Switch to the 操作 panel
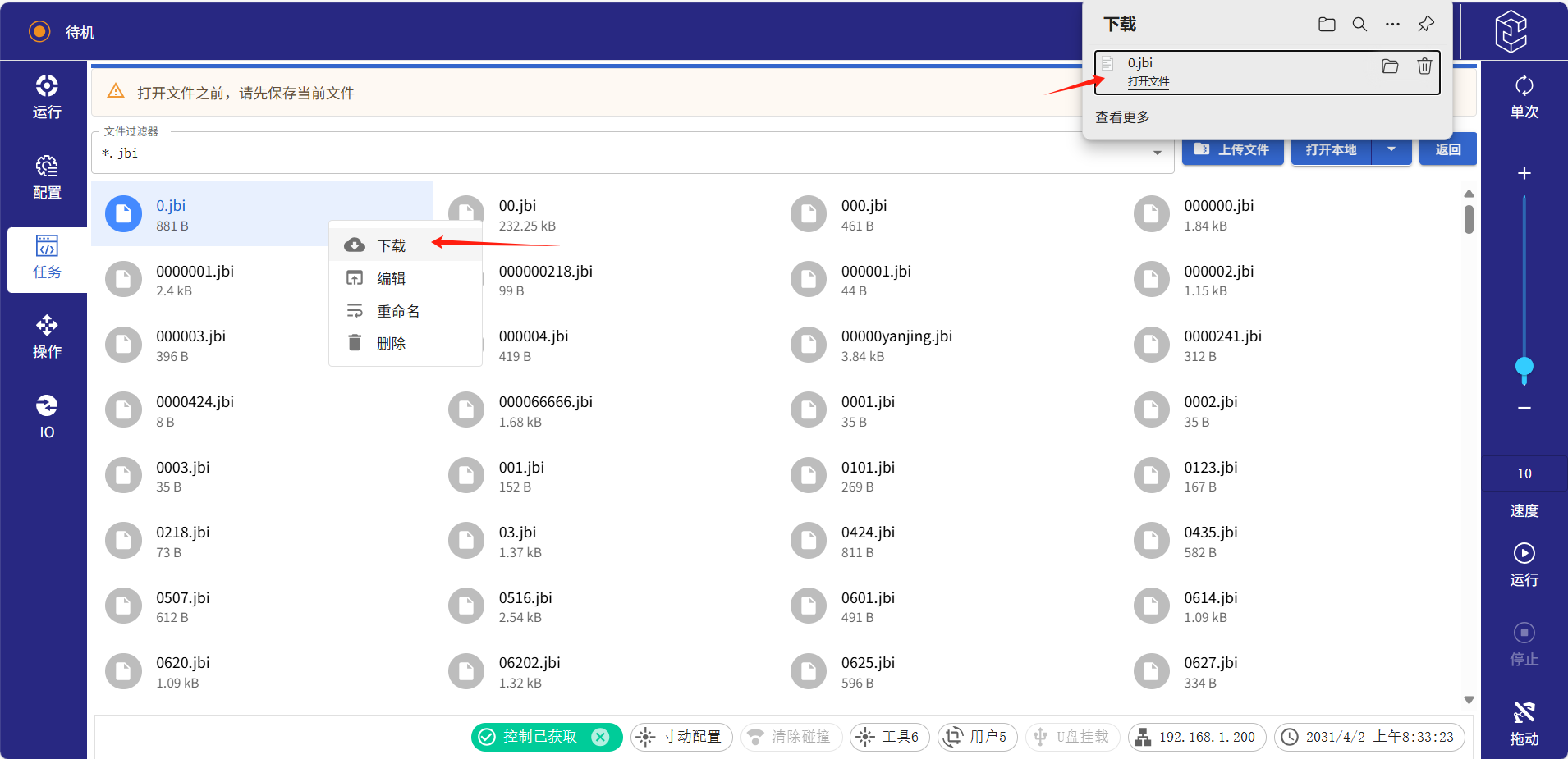 pyautogui.click(x=47, y=336)
